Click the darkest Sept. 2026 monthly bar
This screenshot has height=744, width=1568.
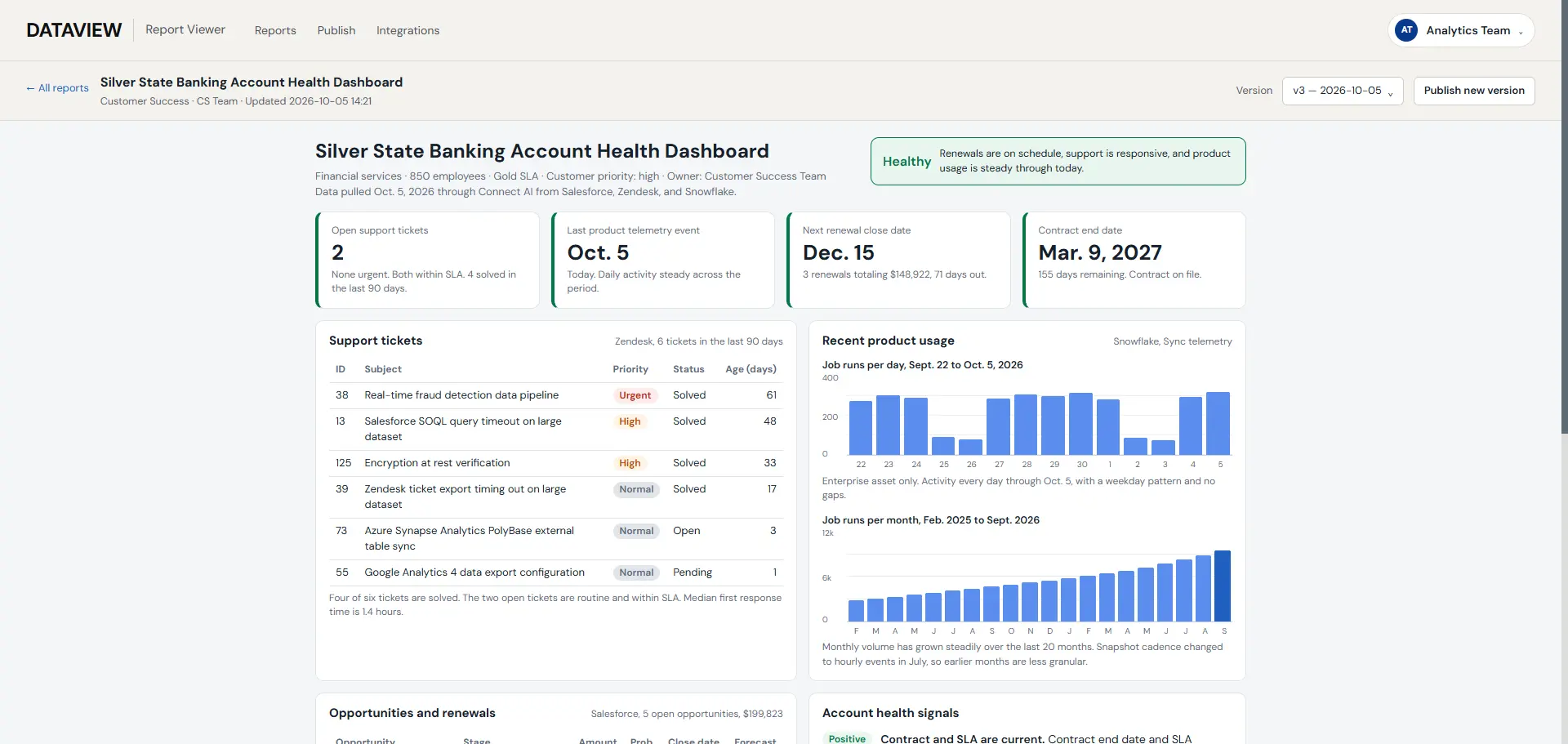click(x=1223, y=586)
